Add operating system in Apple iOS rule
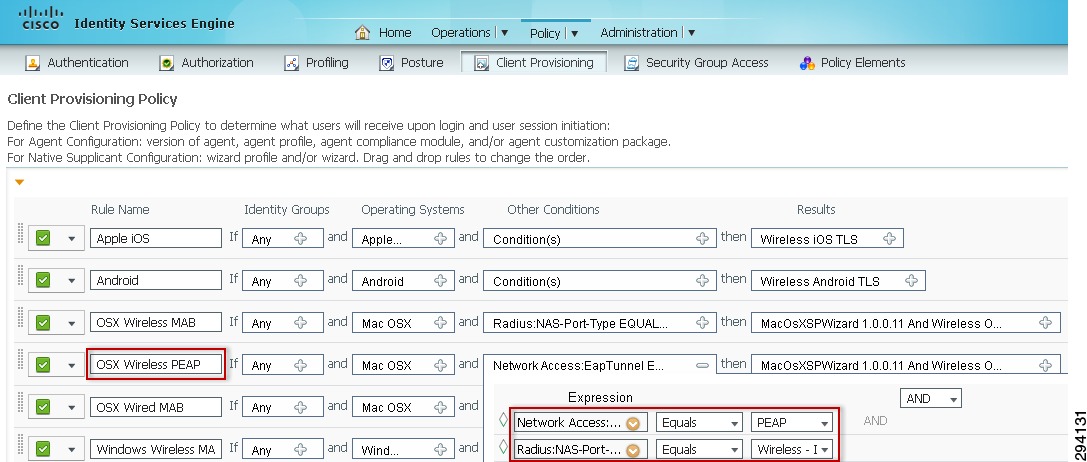 440,239
